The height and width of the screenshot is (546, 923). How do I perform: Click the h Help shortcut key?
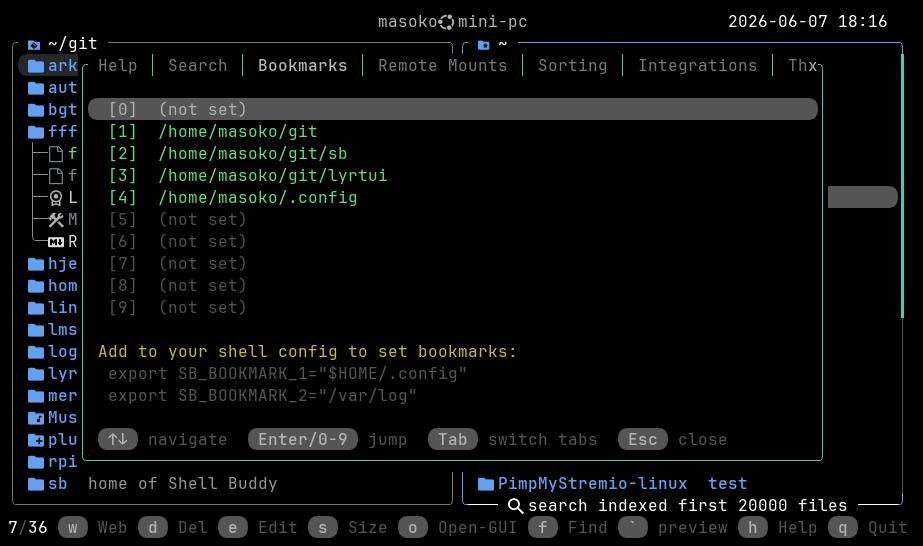pyautogui.click(x=753, y=528)
